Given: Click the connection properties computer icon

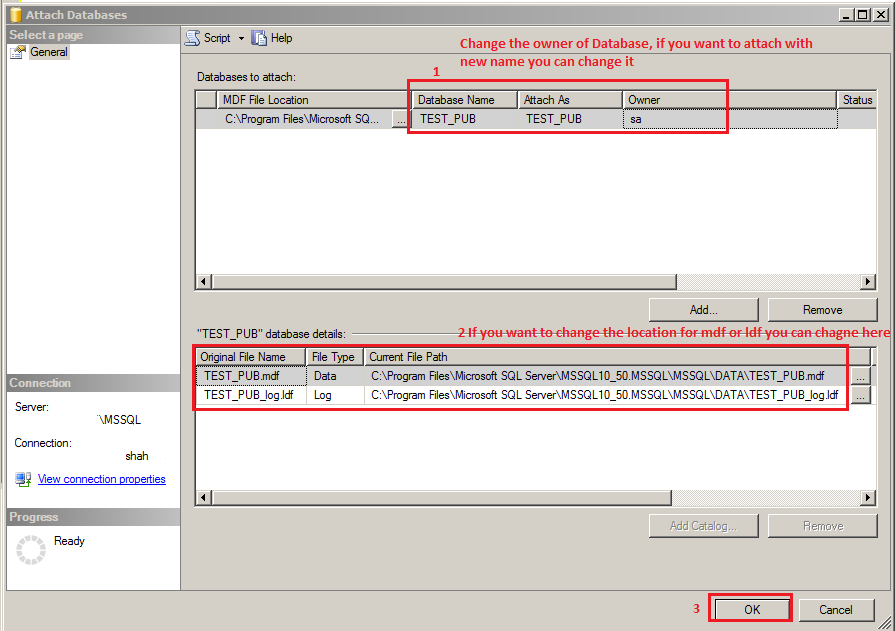Looking at the screenshot, I should (22, 479).
